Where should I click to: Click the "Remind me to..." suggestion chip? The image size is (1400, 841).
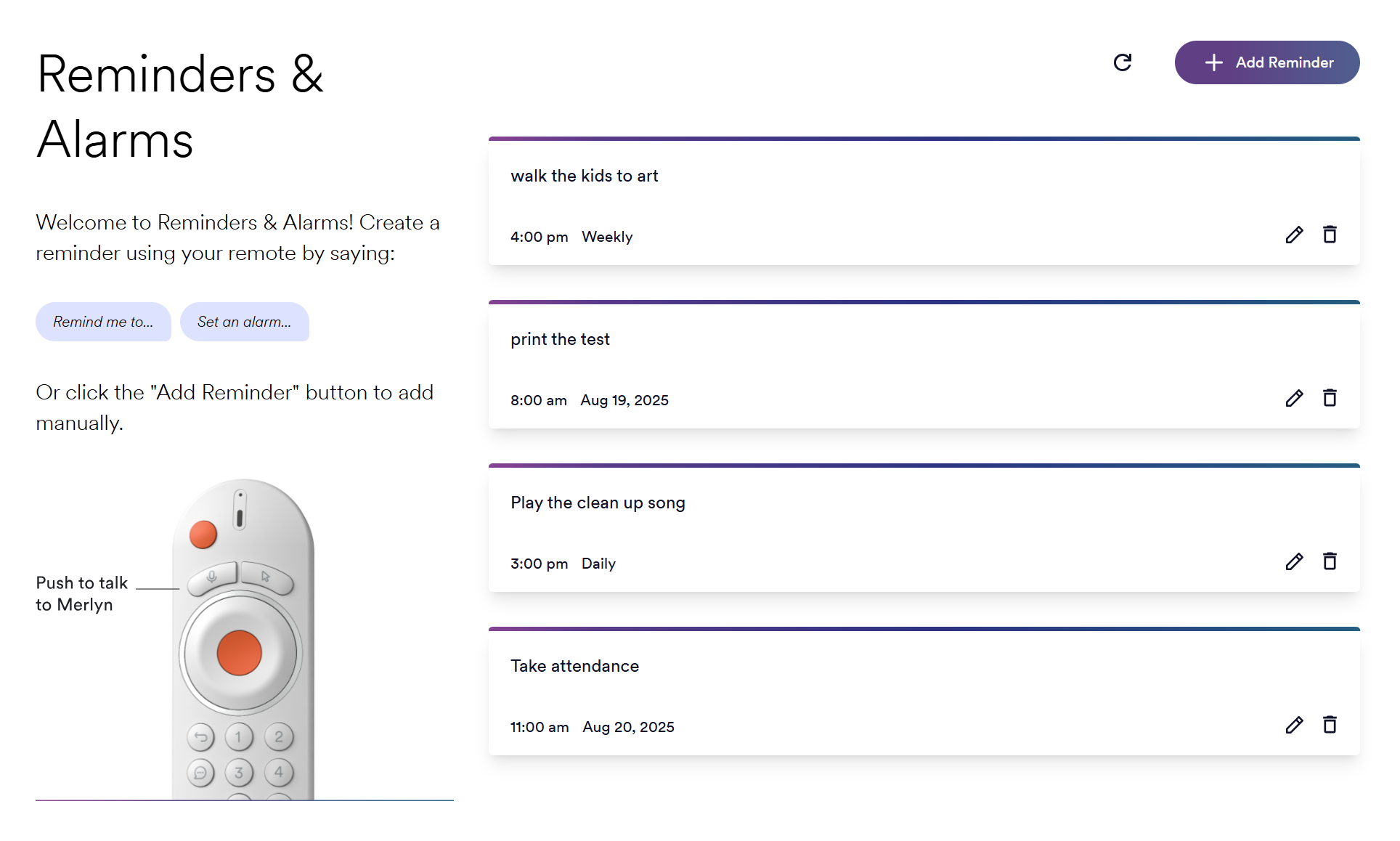tap(103, 322)
